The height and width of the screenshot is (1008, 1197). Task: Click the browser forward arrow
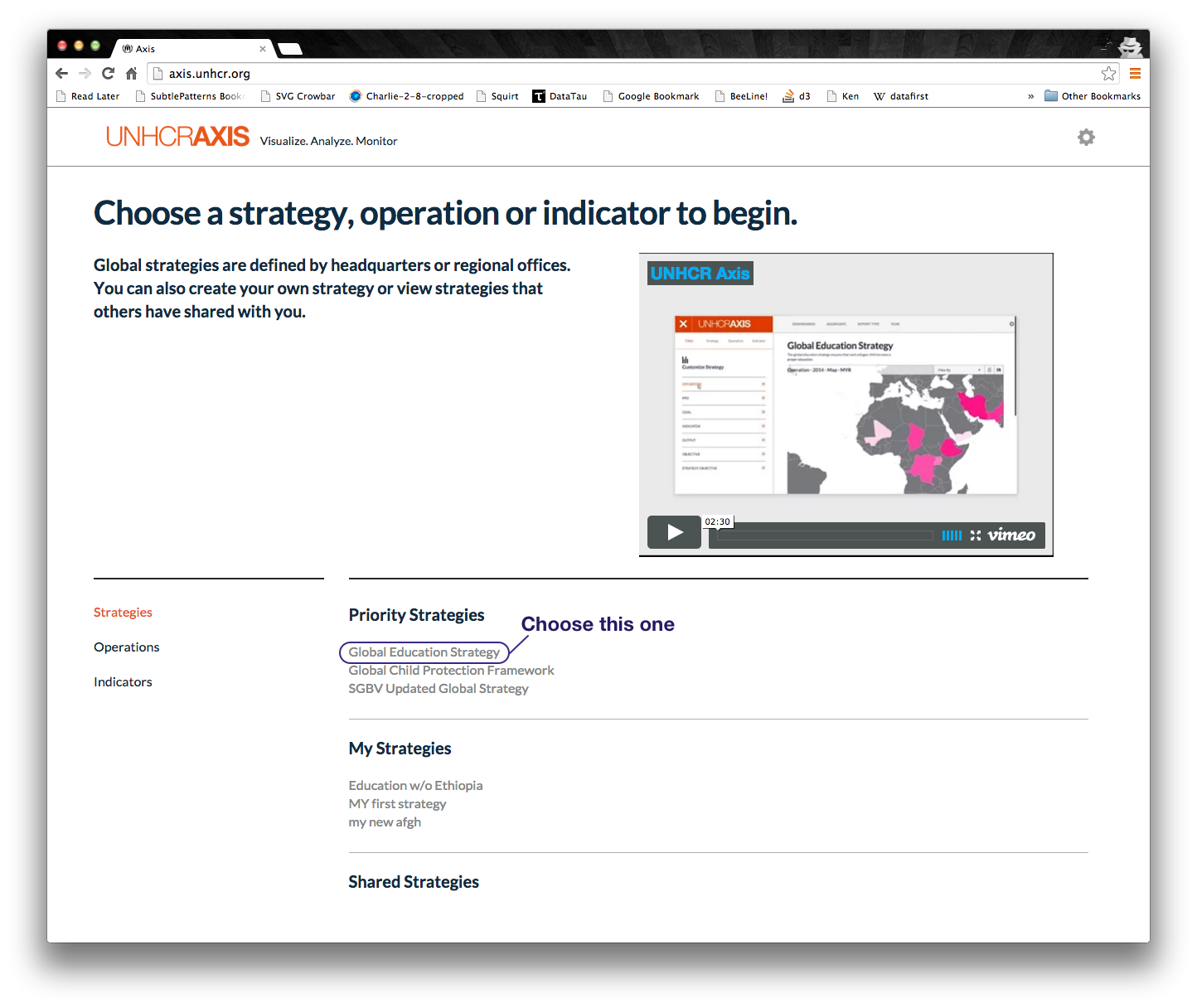click(x=85, y=73)
